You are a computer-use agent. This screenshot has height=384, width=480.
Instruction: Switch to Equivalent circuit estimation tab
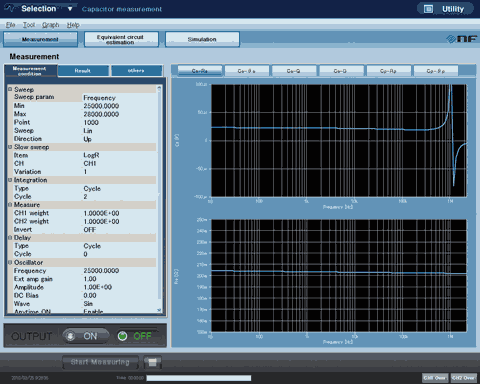pyautogui.click(x=121, y=39)
